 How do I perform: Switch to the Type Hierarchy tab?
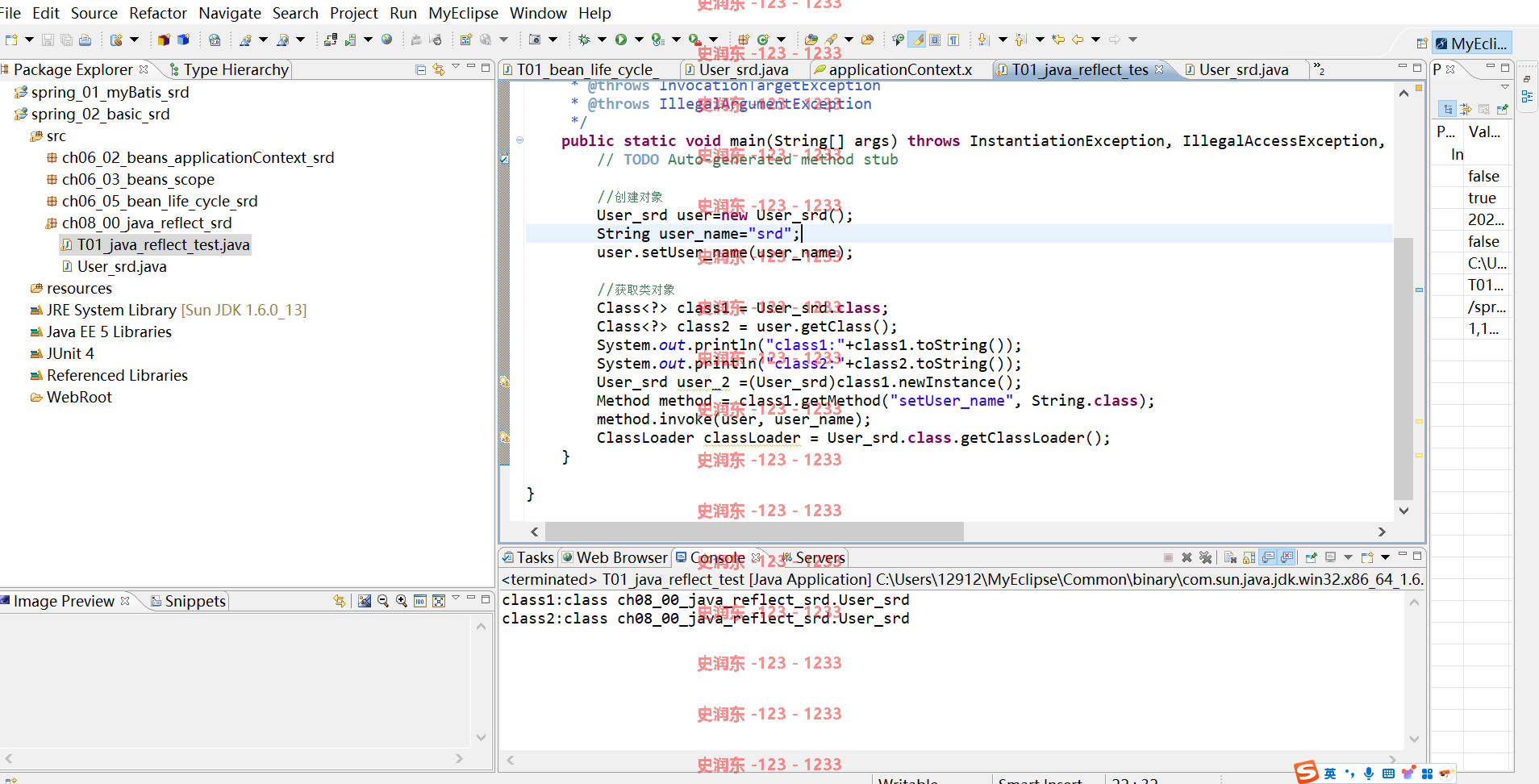pyautogui.click(x=228, y=69)
